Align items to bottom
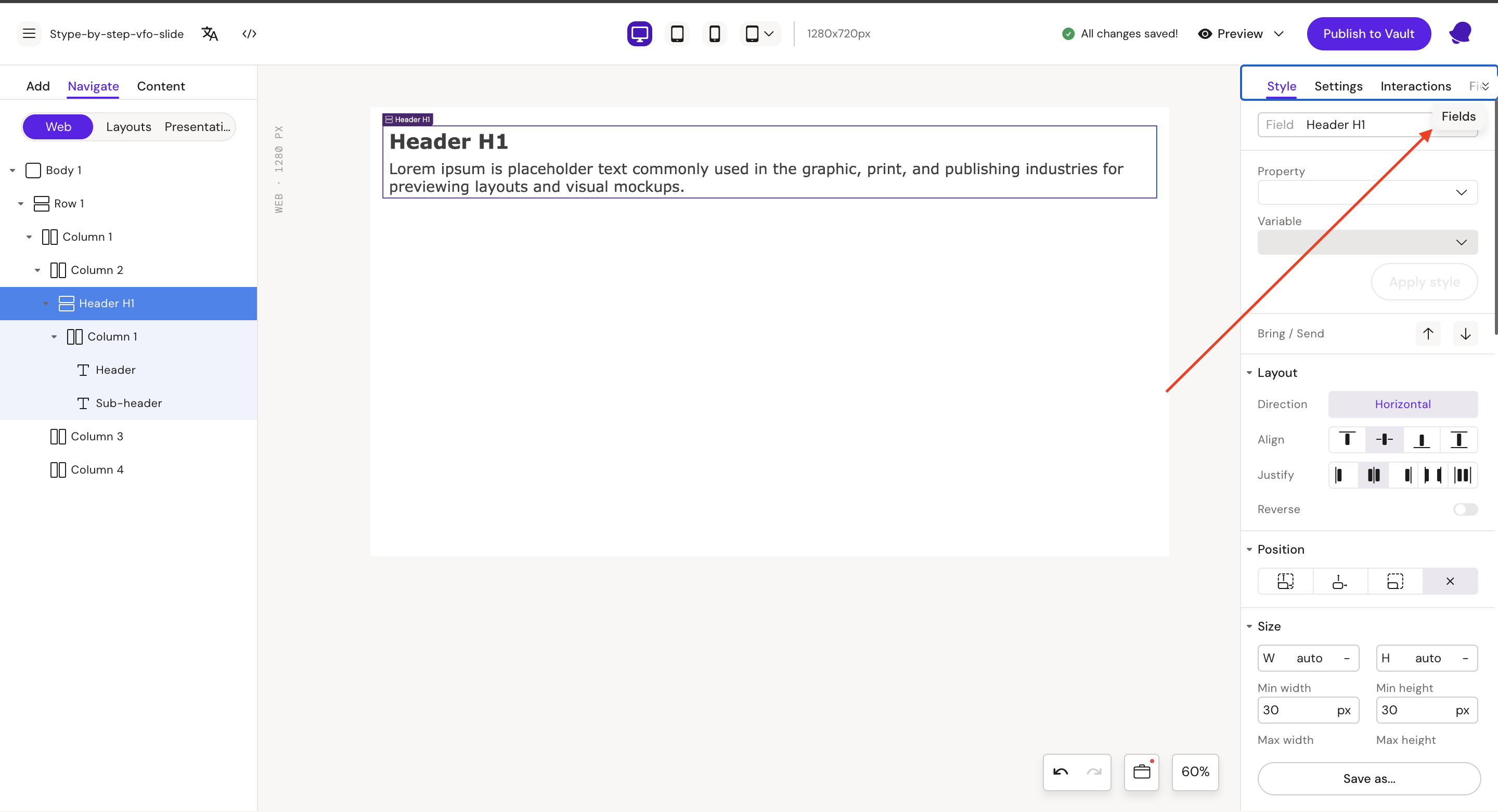This screenshot has height=812, width=1498. click(1421, 440)
